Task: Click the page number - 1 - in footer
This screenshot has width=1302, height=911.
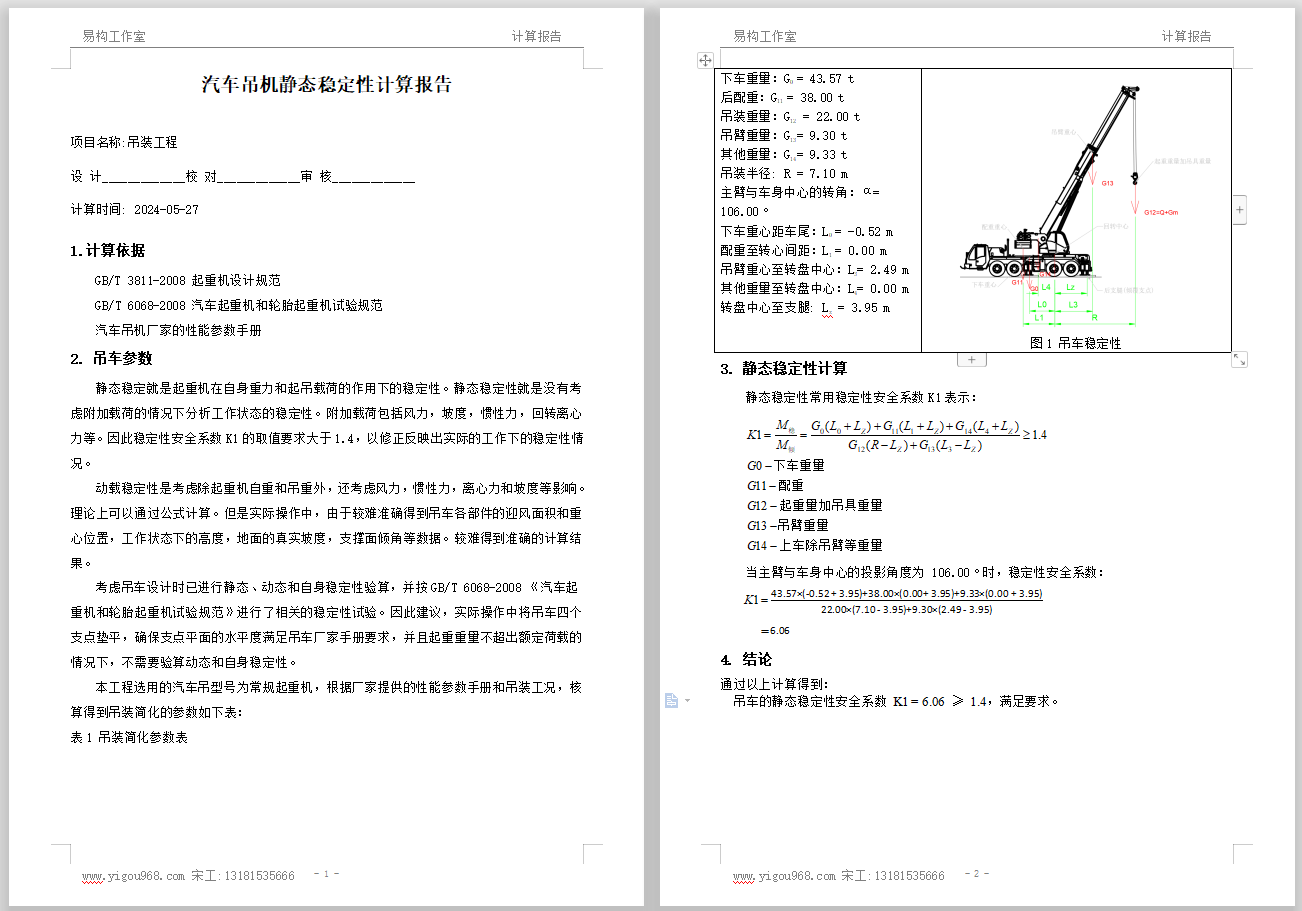Action: 327,874
